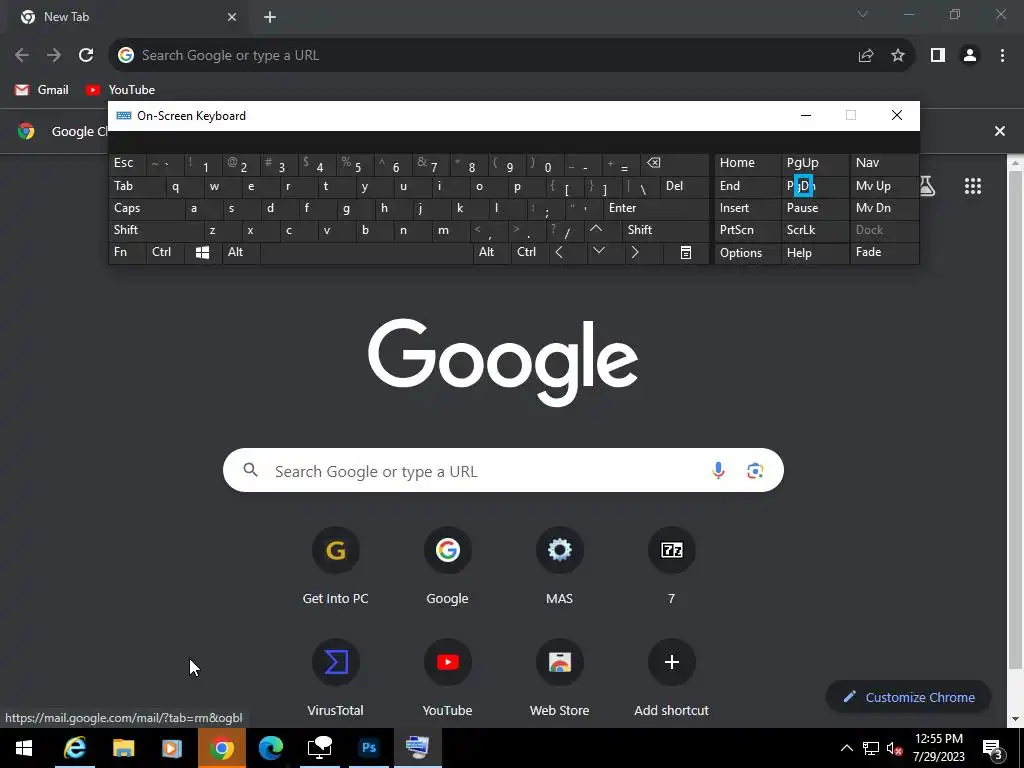Open the 7 shortcut tile

point(671,566)
